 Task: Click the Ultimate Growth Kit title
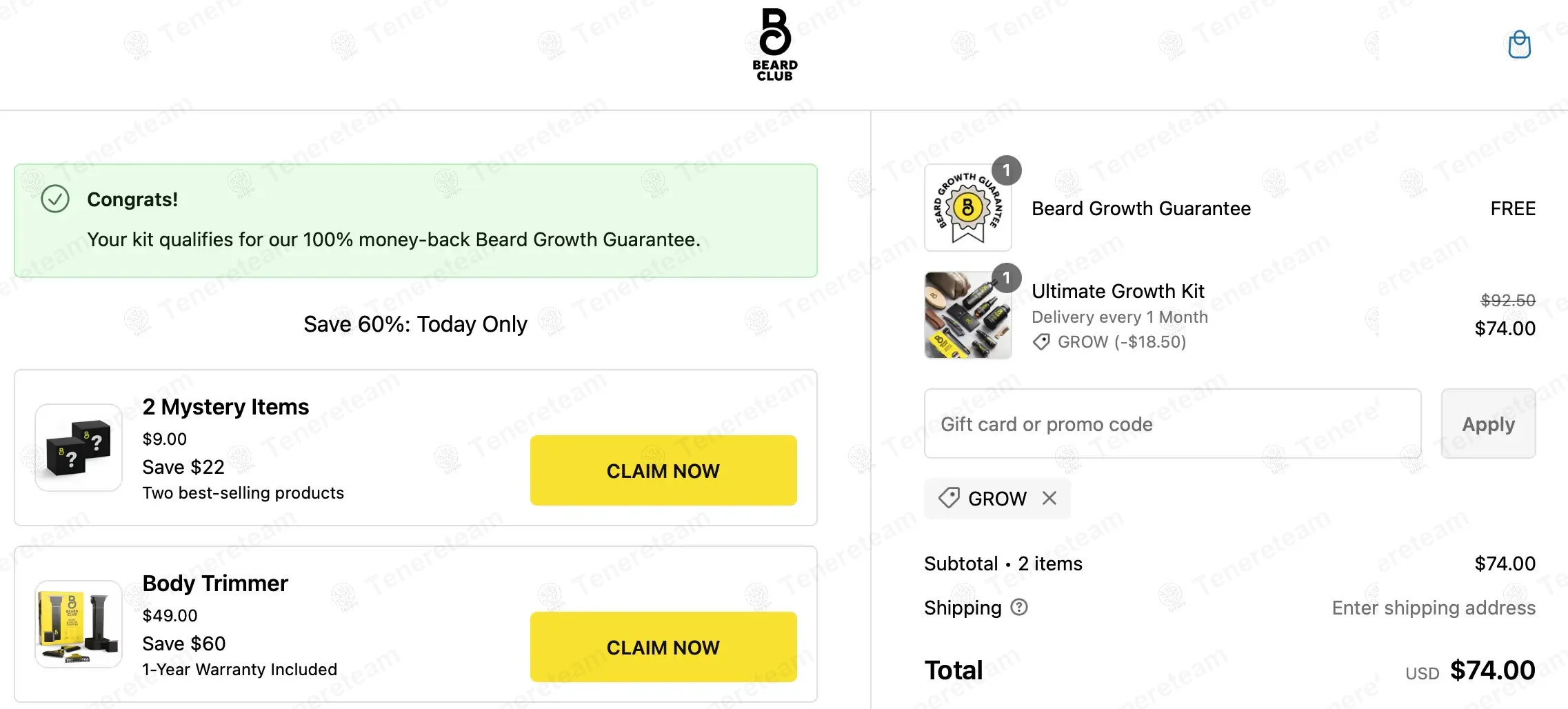click(x=1118, y=291)
